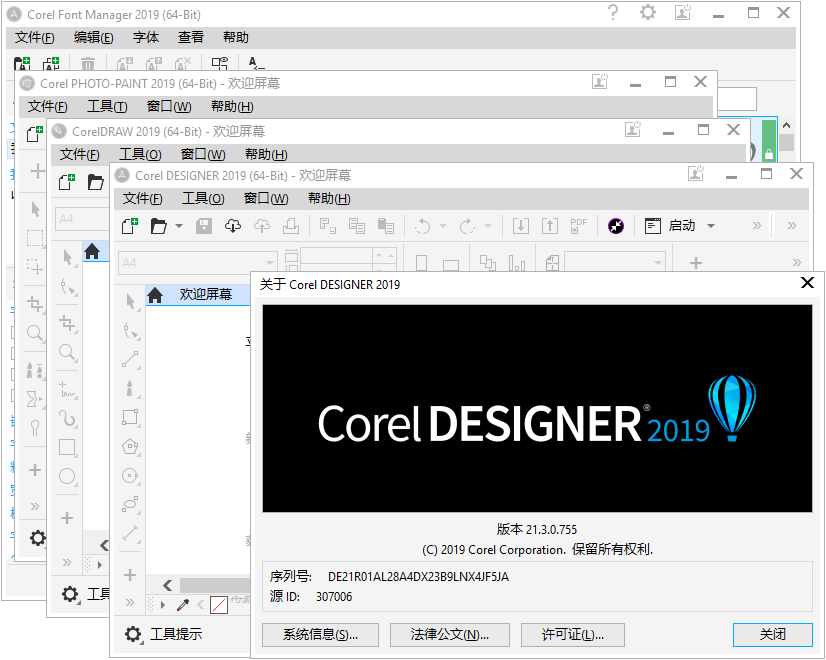Click 法律公文(N)... button
Image resolution: width=826 pixels, height=660 pixels.
pos(450,635)
